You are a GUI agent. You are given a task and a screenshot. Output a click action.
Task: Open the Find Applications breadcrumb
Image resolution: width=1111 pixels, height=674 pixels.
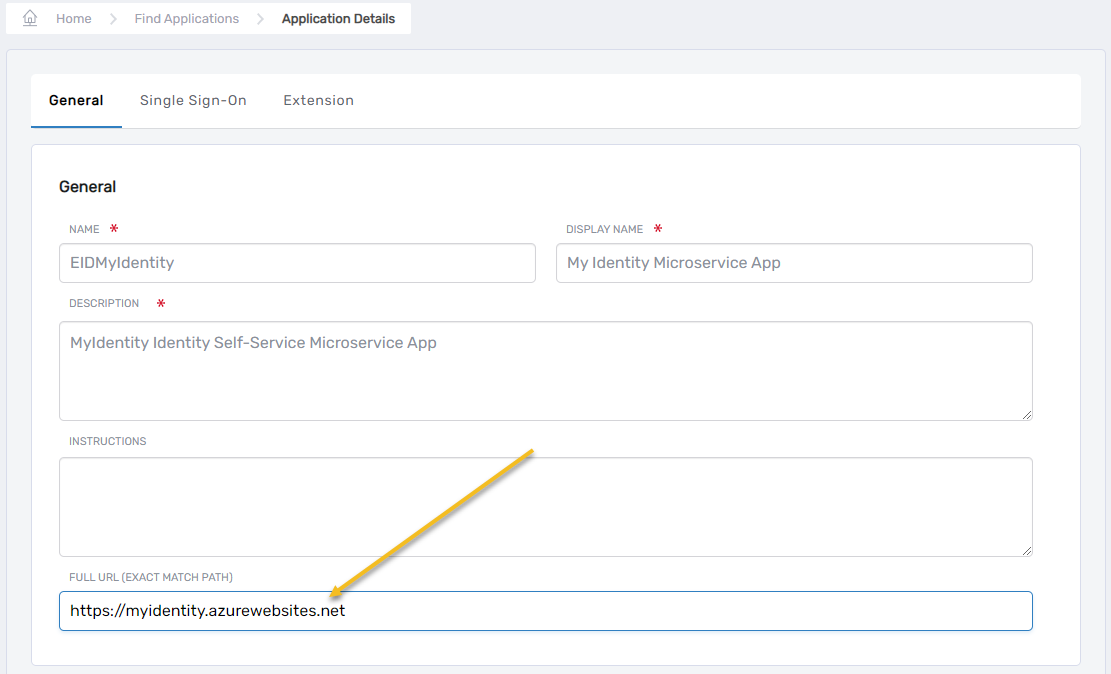pyautogui.click(x=187, y=19)
